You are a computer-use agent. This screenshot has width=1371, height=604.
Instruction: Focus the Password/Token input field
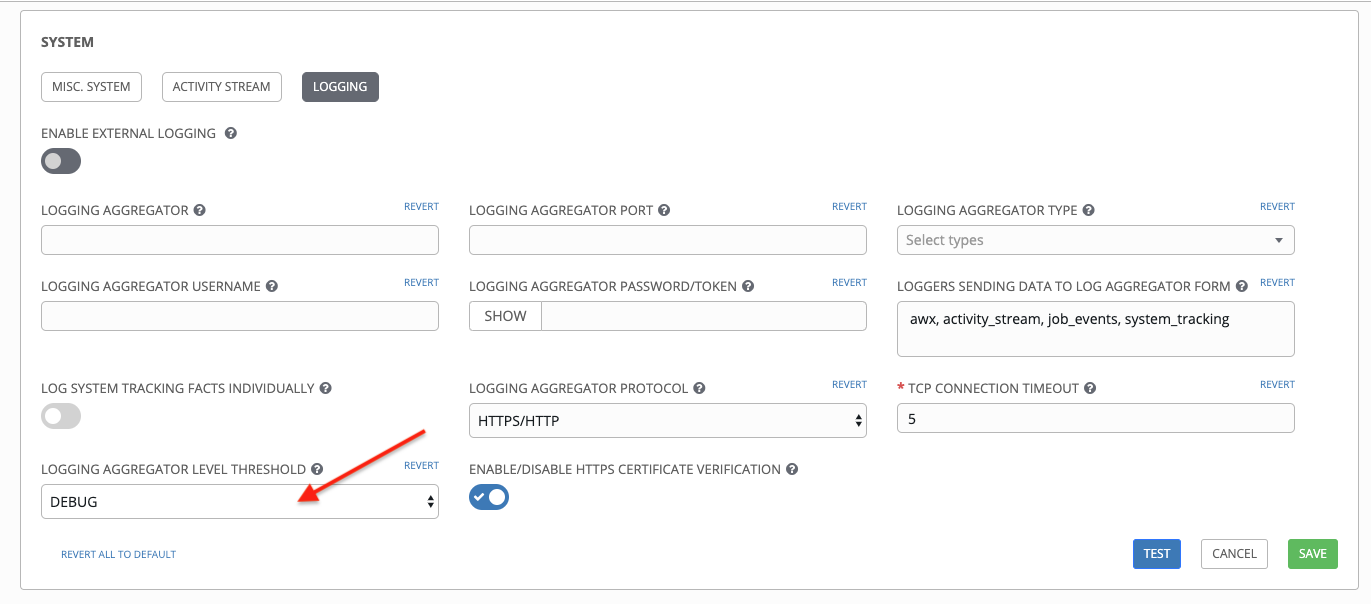coord(704,316)
